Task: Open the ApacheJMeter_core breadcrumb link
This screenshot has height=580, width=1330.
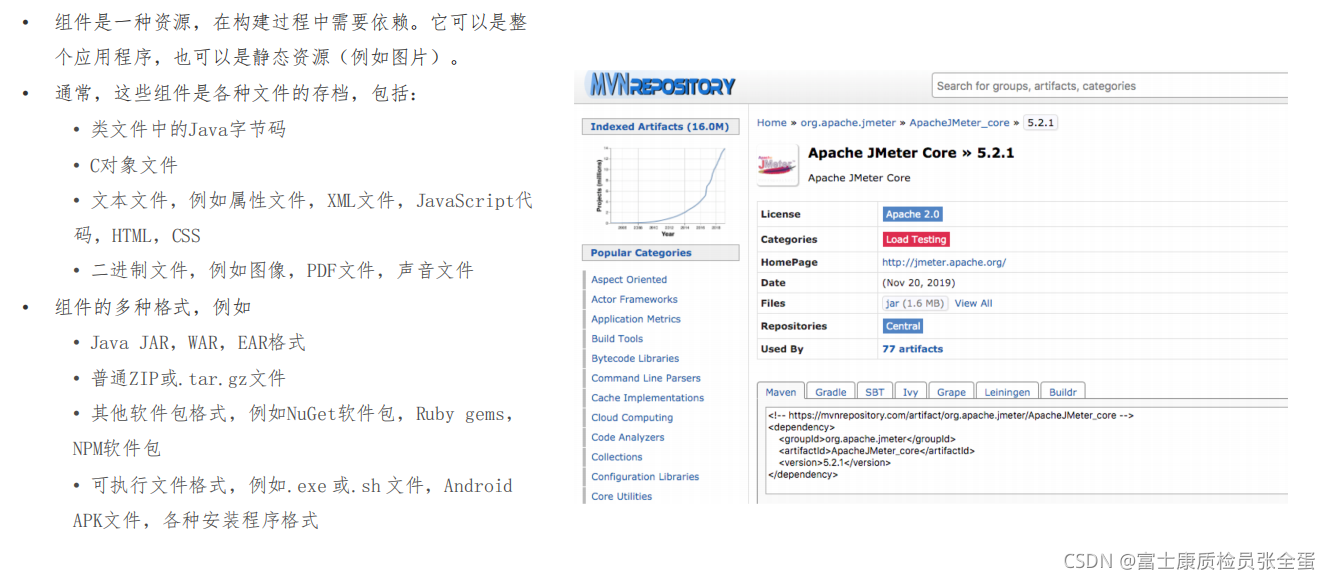Action: 959,123
